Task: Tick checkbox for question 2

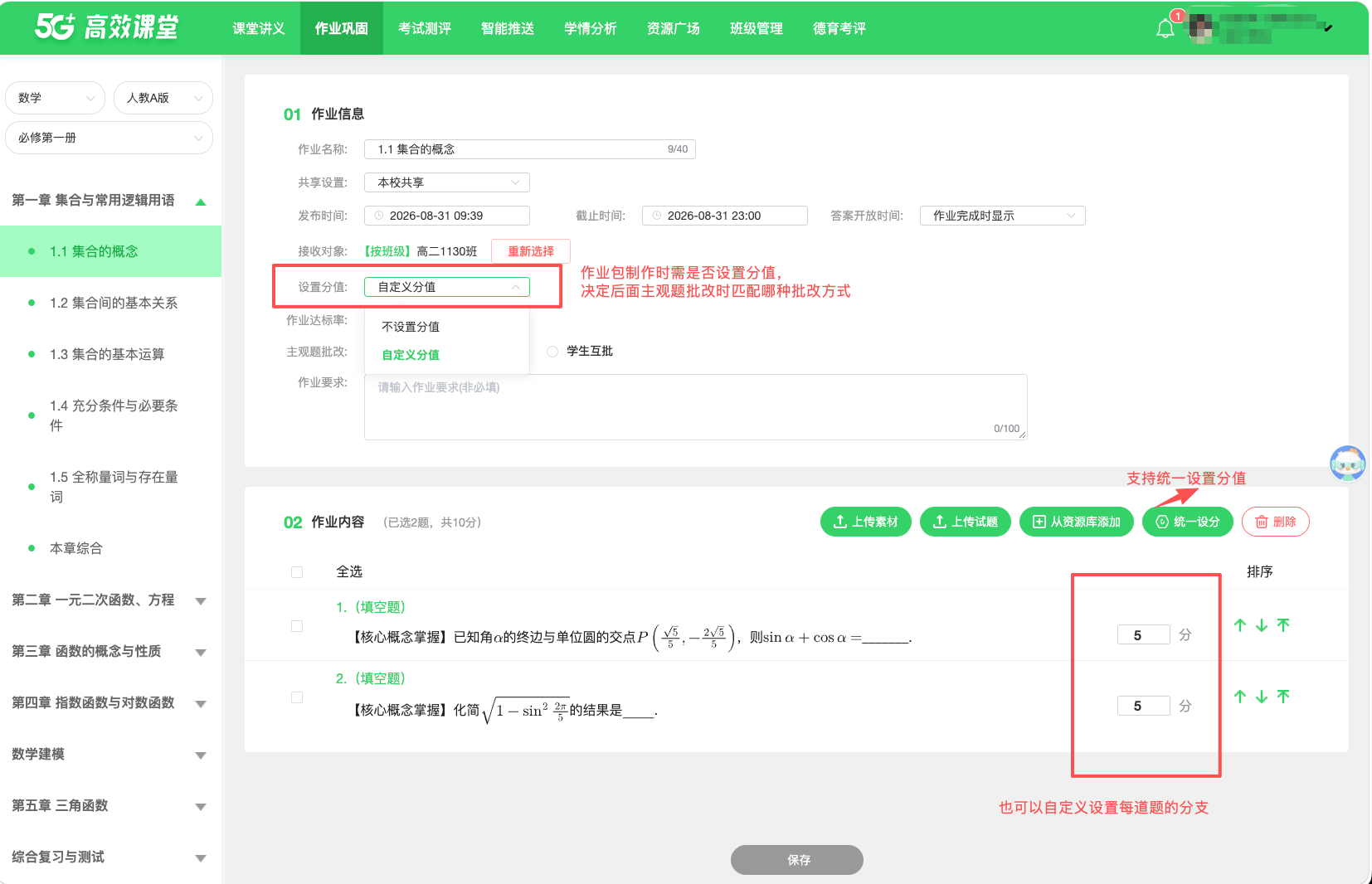Action: tap(297, 697)
